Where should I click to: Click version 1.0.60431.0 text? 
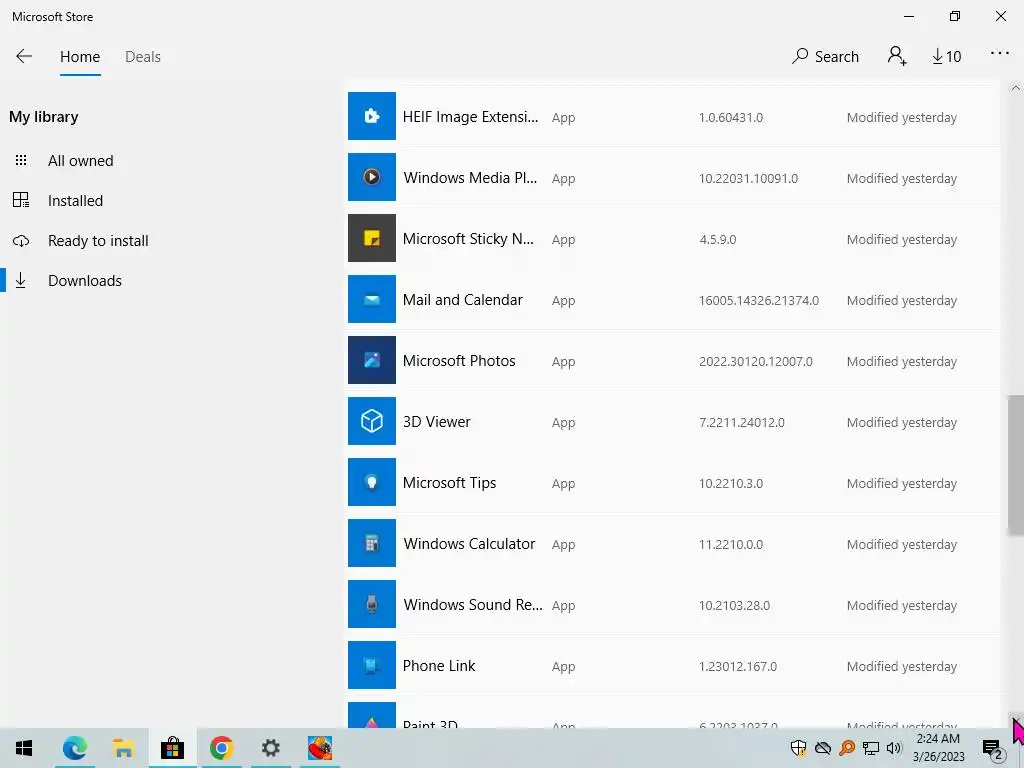pyautogui.click(x=731, y=118)
